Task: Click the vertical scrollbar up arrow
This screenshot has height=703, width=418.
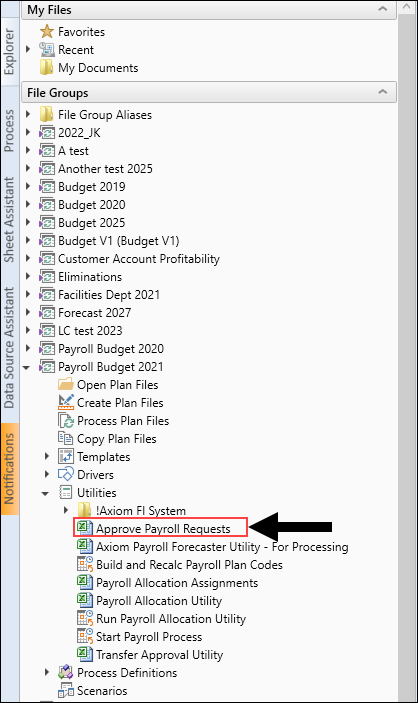Action: tap(407, 8)
